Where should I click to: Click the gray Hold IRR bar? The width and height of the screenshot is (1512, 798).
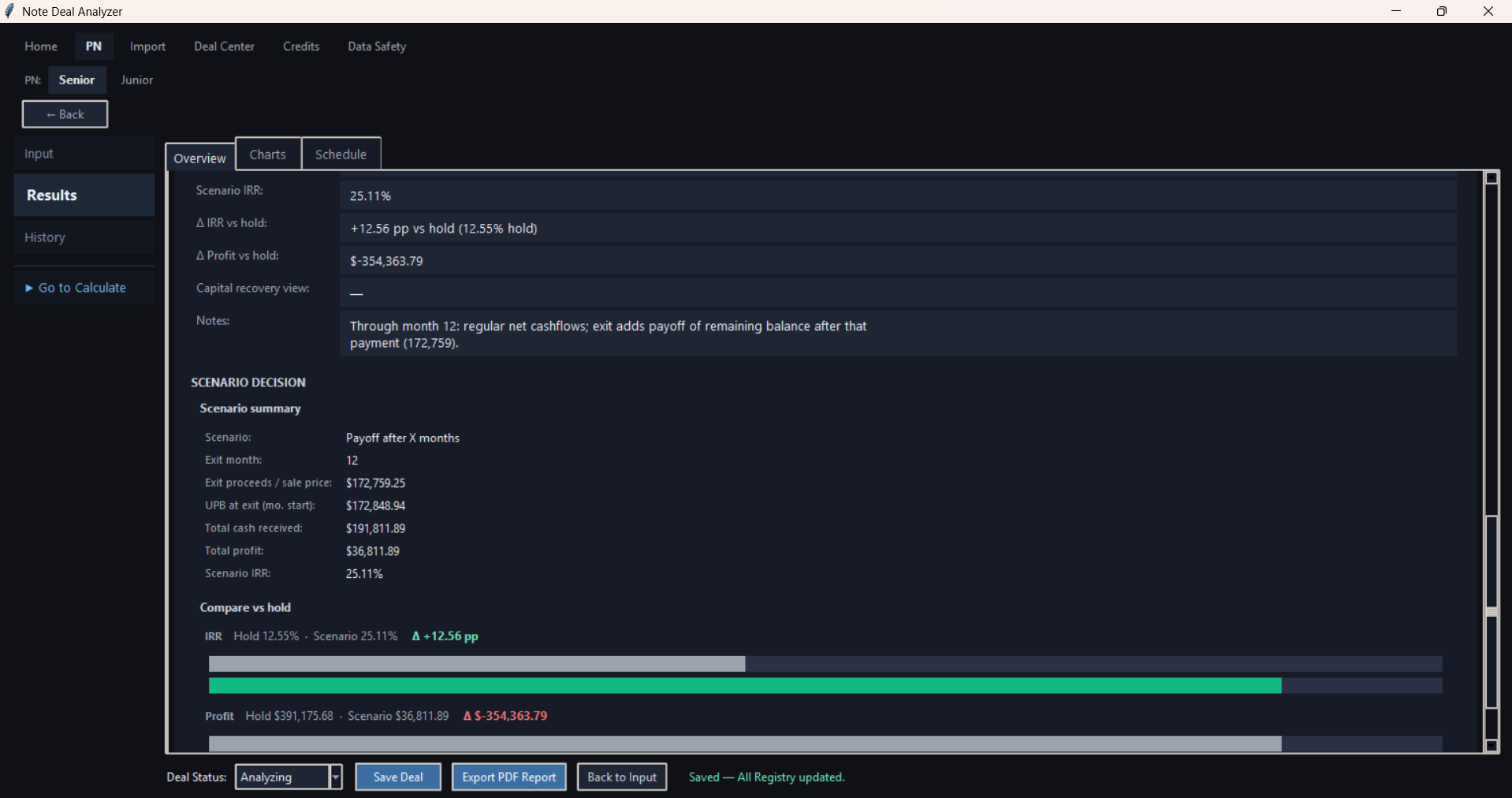click(x=477, y=664)
